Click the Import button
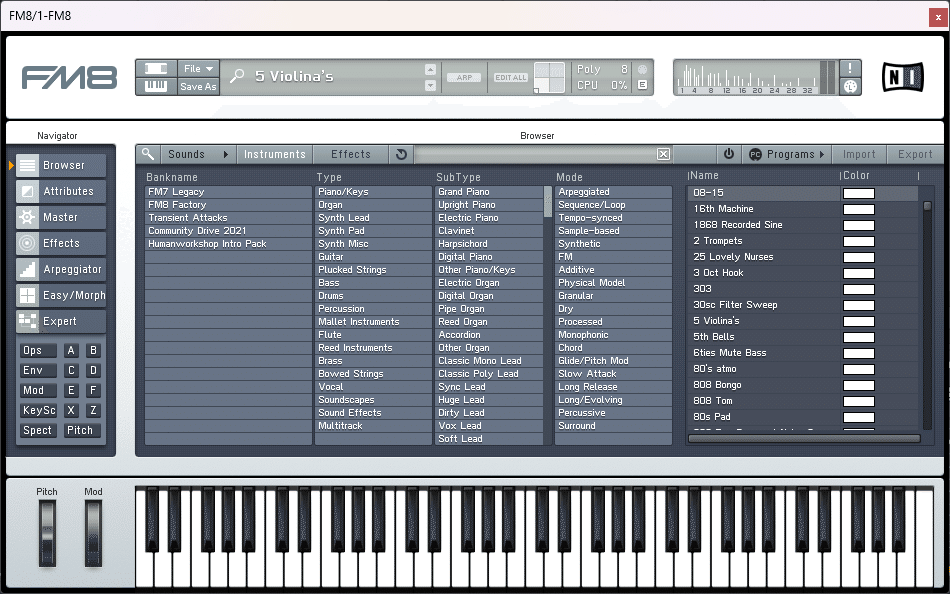This screenshot has width=950, height=594. [x=859, y=155]
